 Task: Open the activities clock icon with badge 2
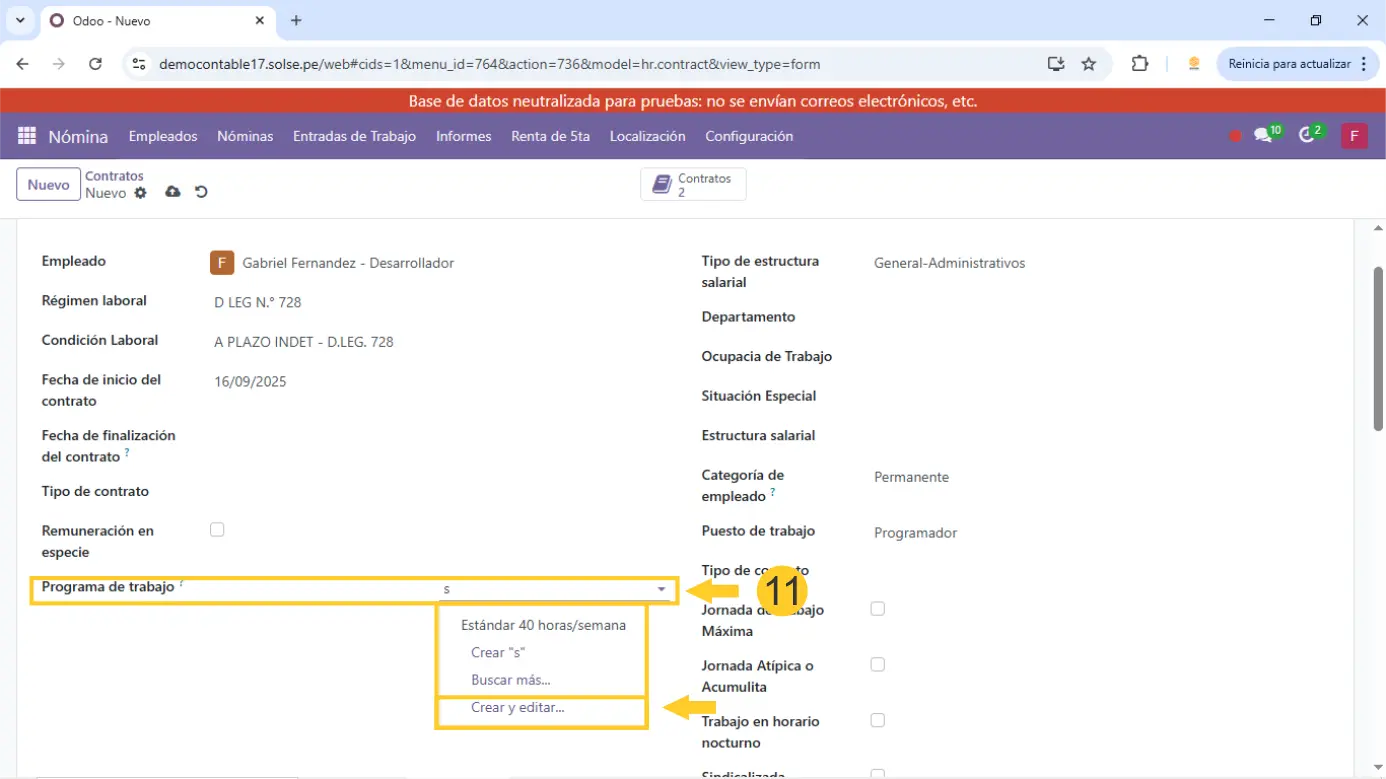pyautogui.click(x=1307, y=136)
